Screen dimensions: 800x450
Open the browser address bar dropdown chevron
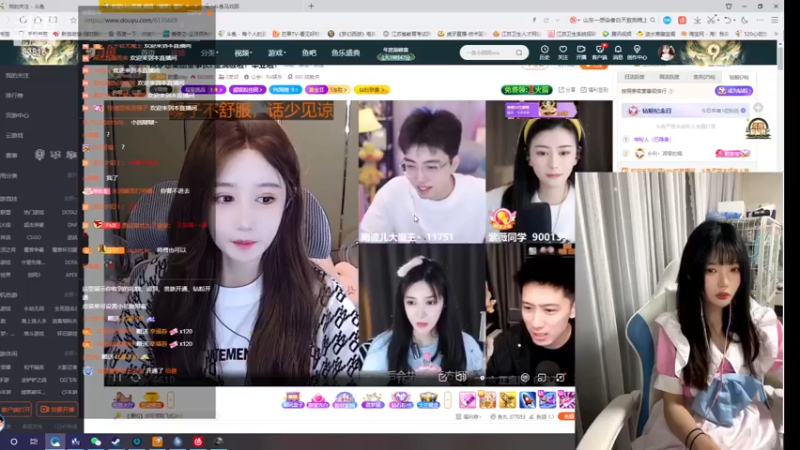tap(558, 20)
